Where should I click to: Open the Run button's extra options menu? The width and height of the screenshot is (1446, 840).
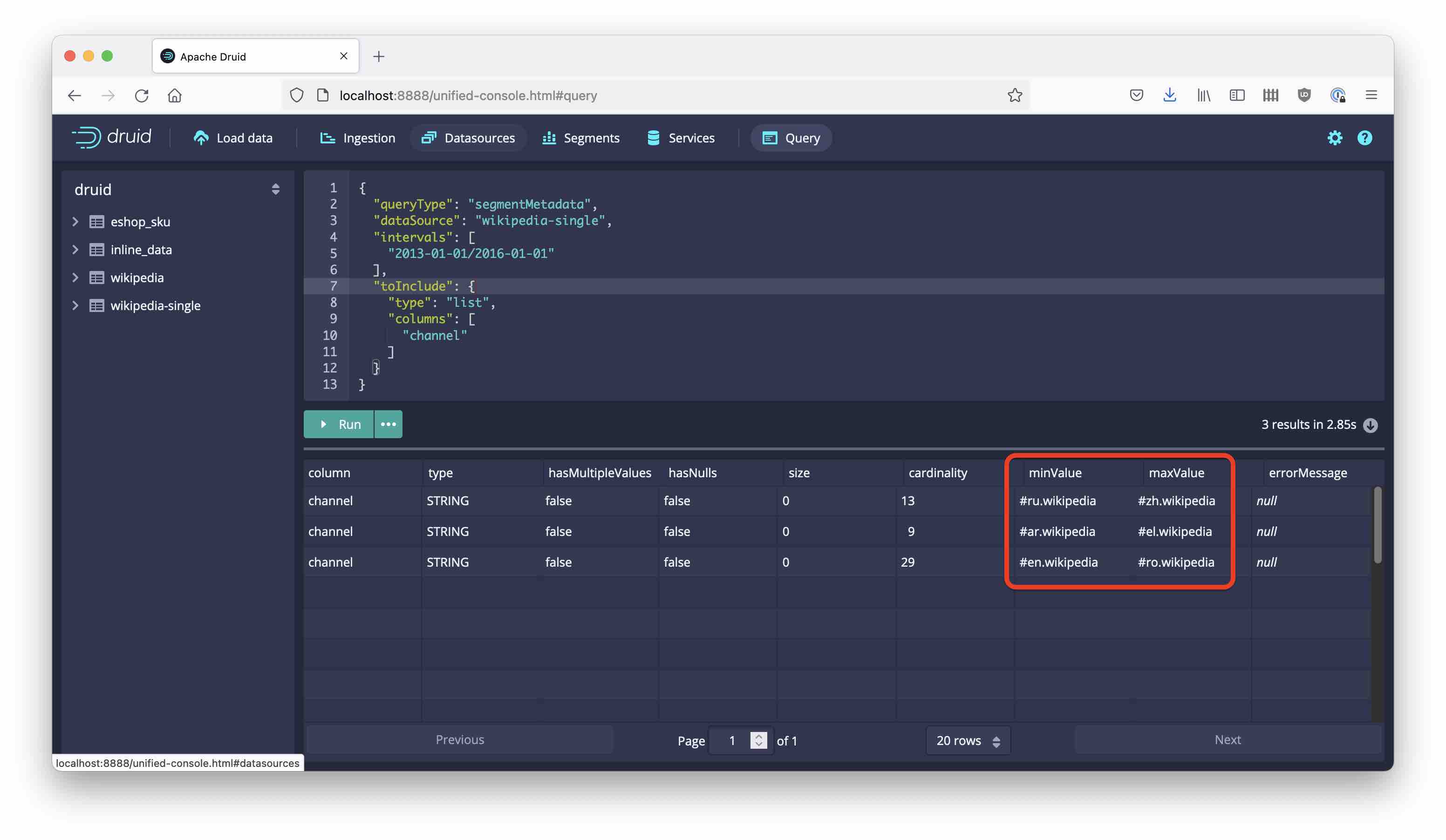388,424
